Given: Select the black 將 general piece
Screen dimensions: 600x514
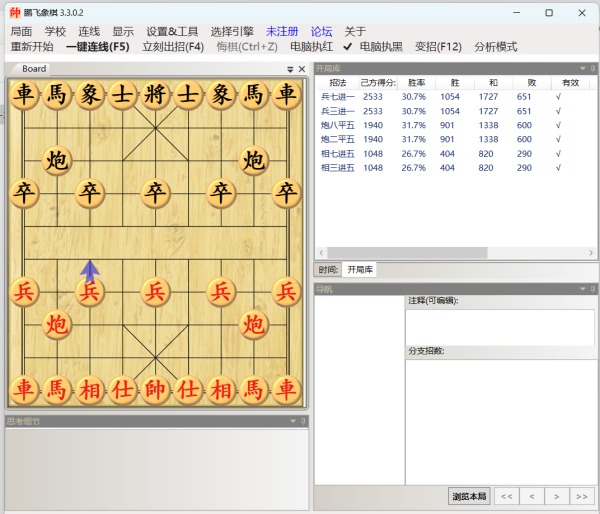Looking at the screenshot, I should click(154, 95).
